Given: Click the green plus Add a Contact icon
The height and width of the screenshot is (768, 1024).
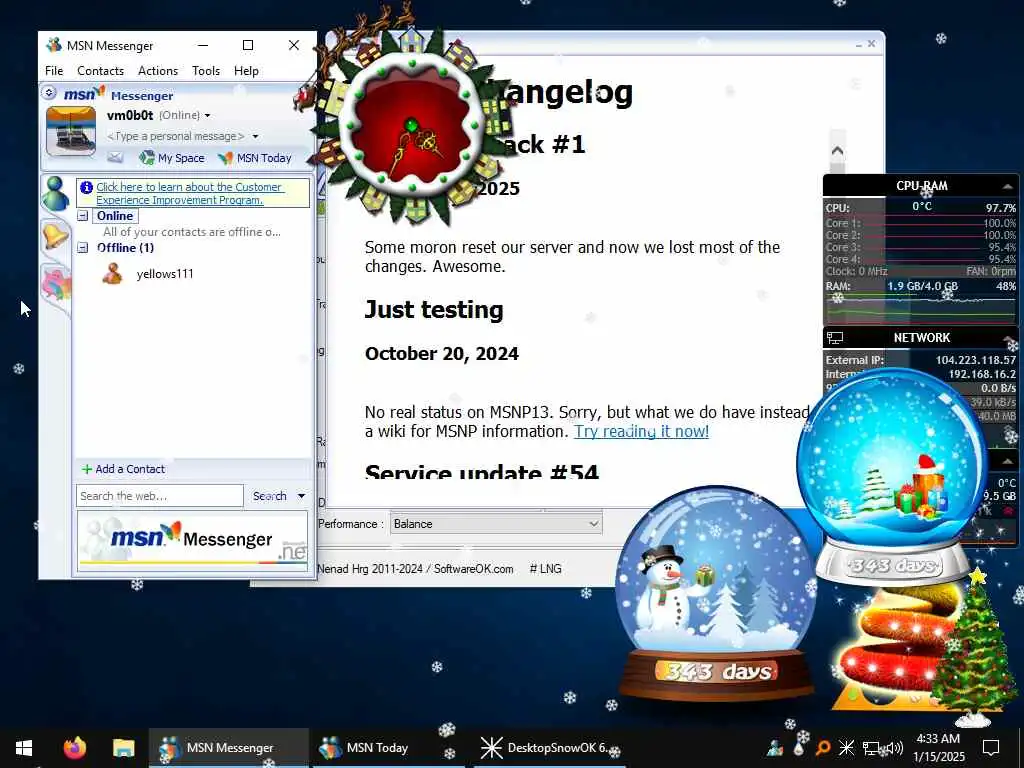Looking at the screenshot, I should [x=87, y=469].
